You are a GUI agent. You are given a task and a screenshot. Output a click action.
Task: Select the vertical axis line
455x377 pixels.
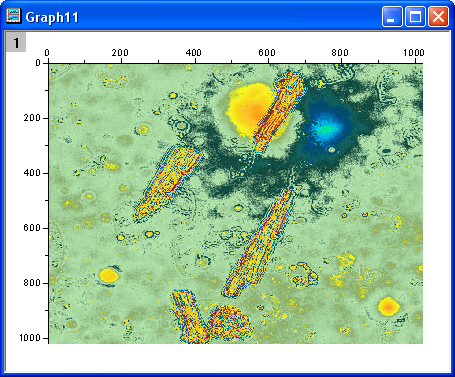pos(49,203)
